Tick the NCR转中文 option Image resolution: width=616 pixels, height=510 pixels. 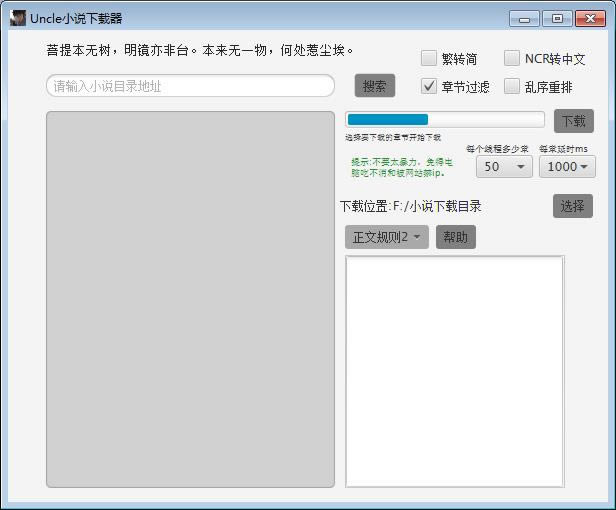pyautogui.click(x=512, y=59)
